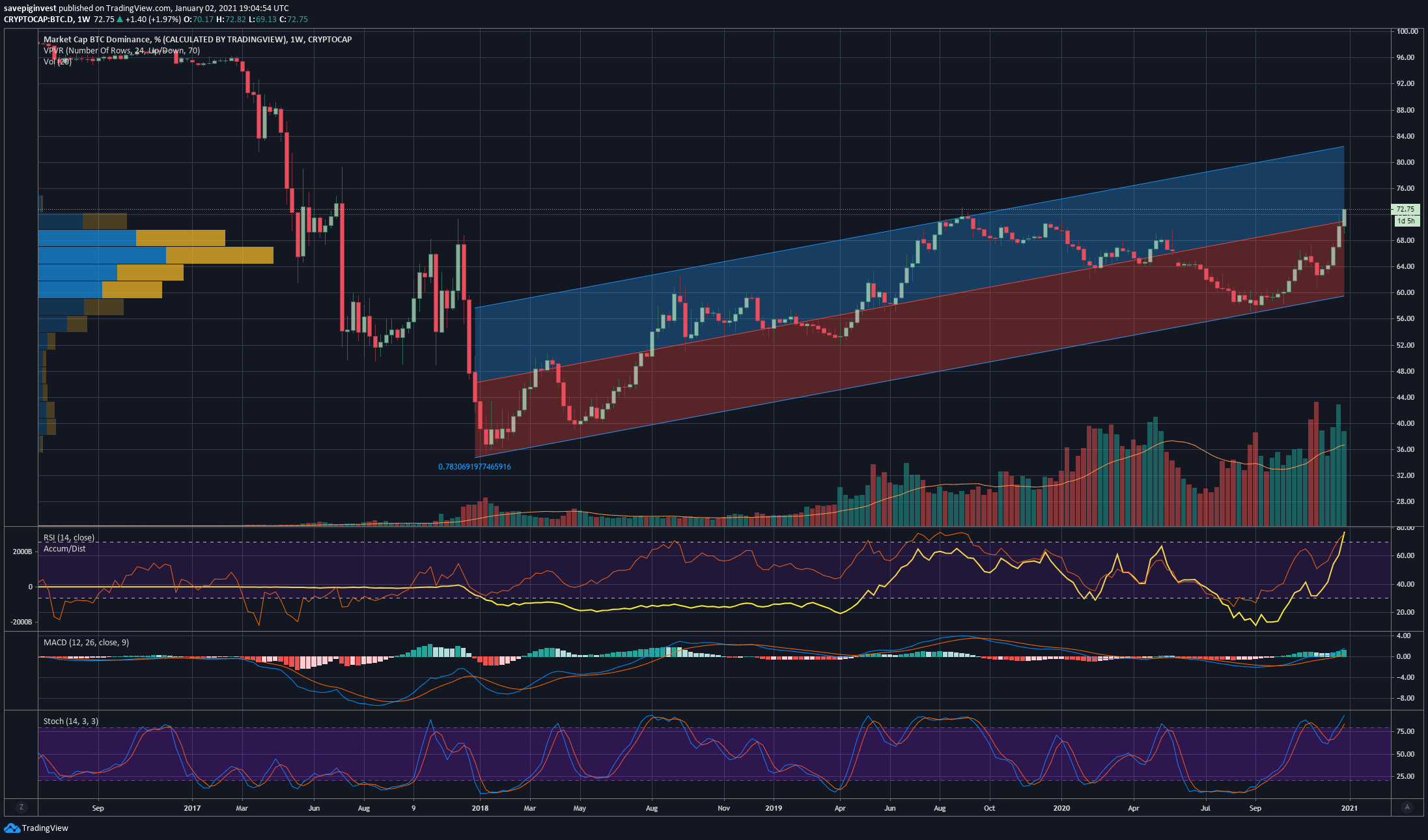
Task: Click the '1d 5h' bar countdown label
Action: click(1405, 221)
